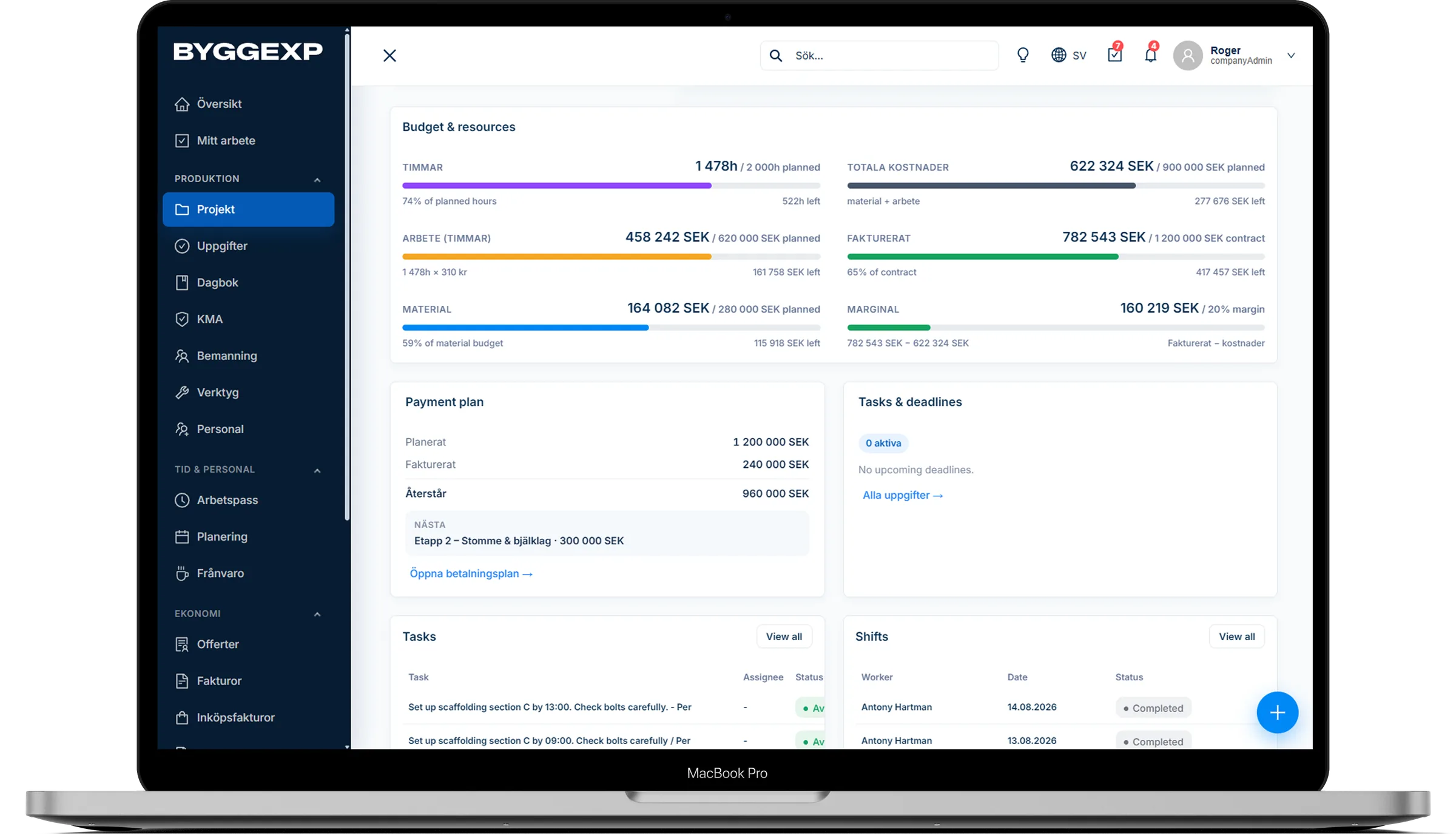1456x835 pixels.
Task: Collapse the PRODUKTION section
Action: (x=317, y=180)
